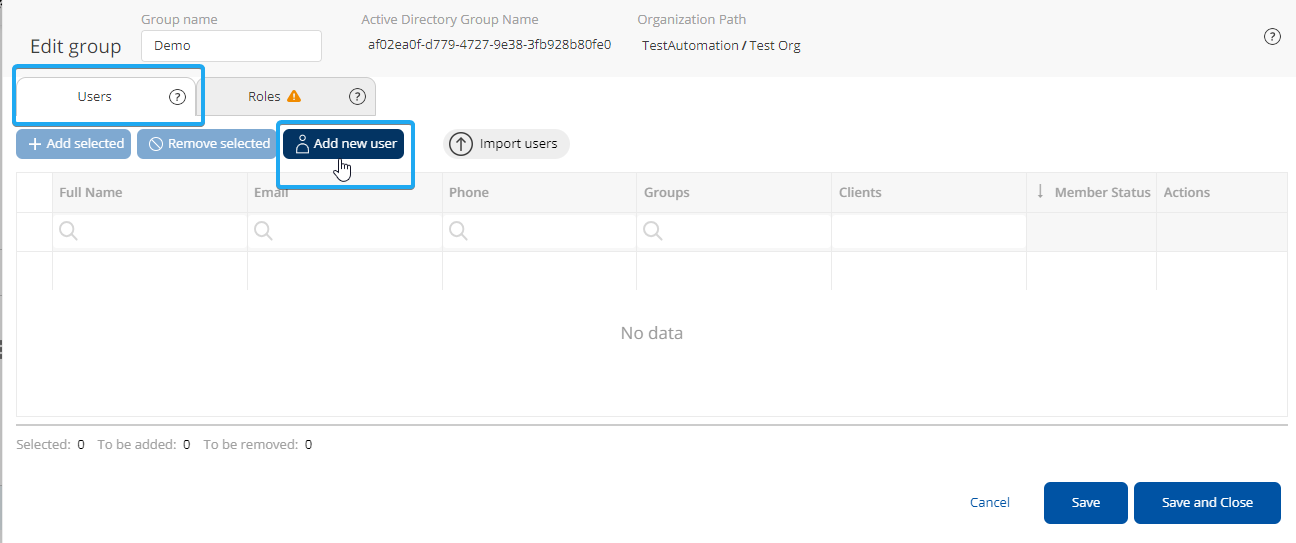Click the Cancel link
Screen dimensions: 1296x543
coord(990,503)
